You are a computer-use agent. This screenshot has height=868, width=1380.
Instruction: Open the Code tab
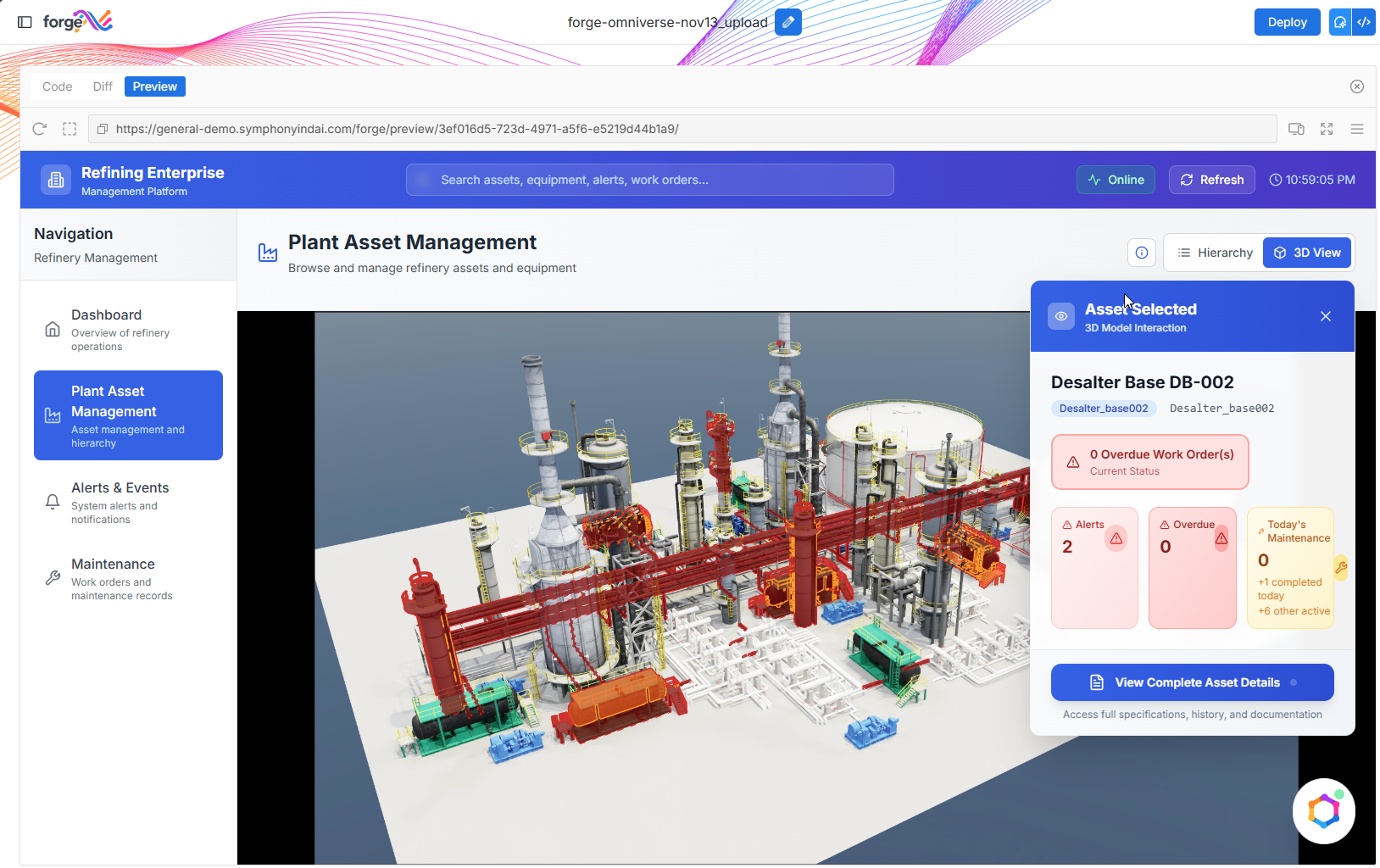pyautogui.click(x=57, y=86)
